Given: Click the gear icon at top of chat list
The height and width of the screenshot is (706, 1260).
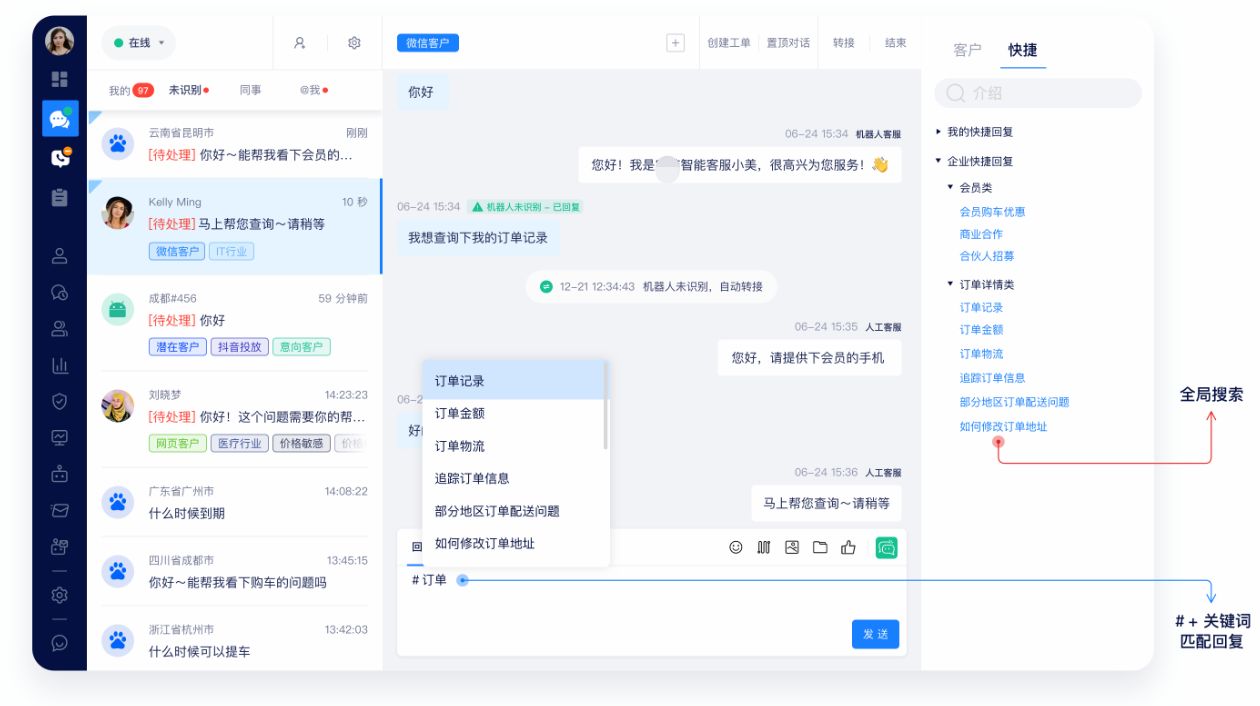Looking at the screenshot, I should (353, 43).
